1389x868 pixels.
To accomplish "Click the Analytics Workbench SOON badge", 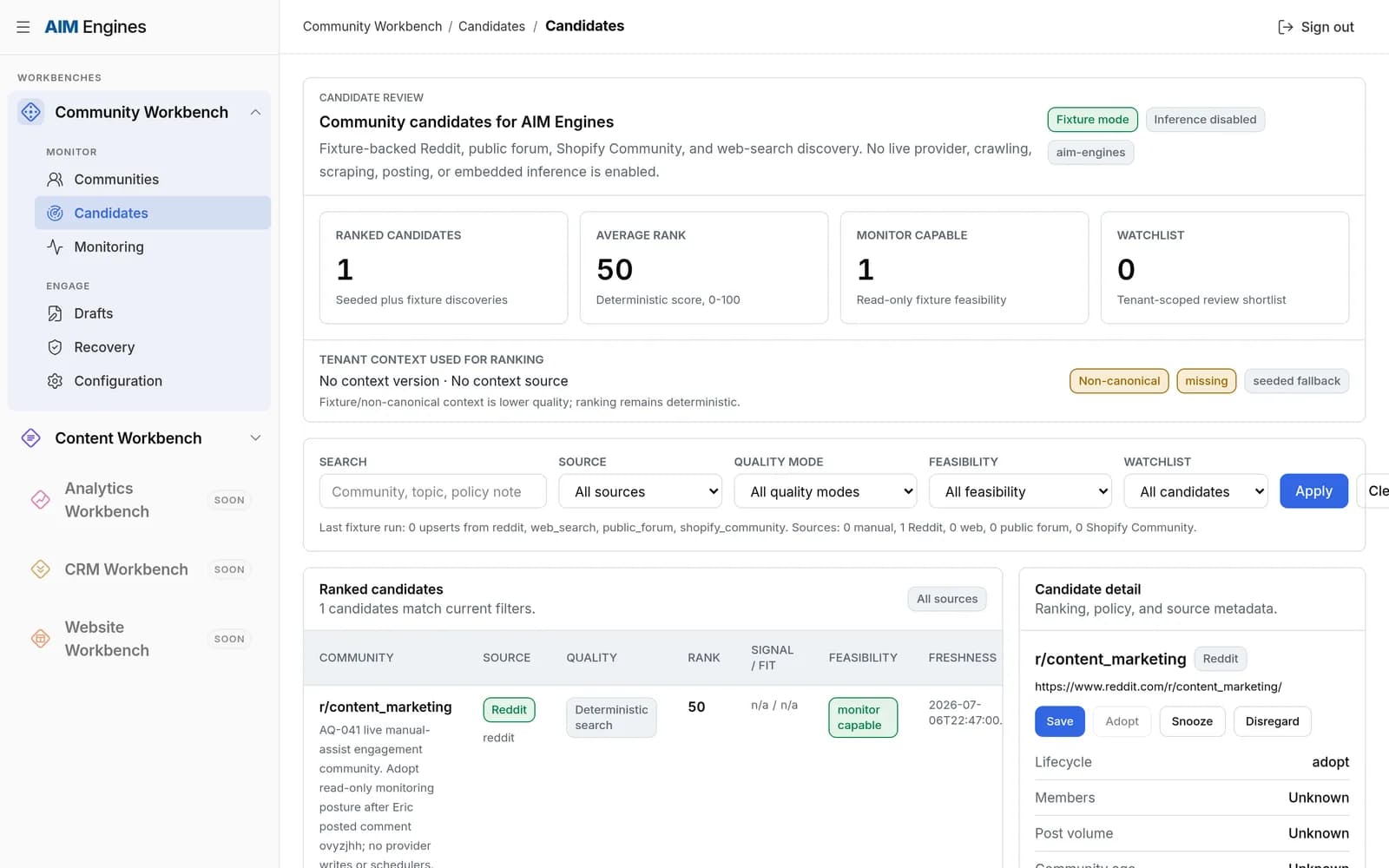I will [229, 500].
